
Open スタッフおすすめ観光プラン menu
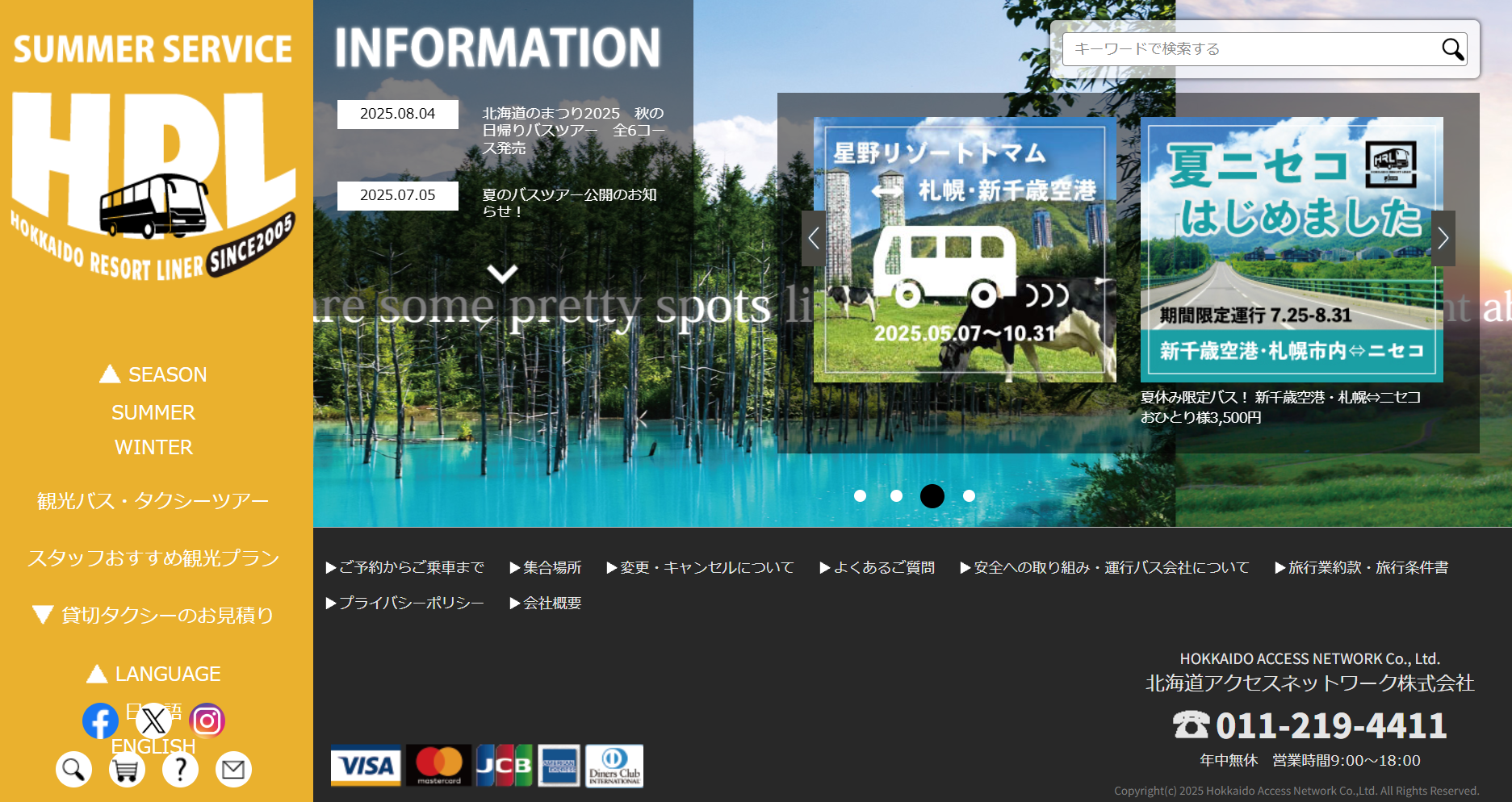[x=153, y=558]
